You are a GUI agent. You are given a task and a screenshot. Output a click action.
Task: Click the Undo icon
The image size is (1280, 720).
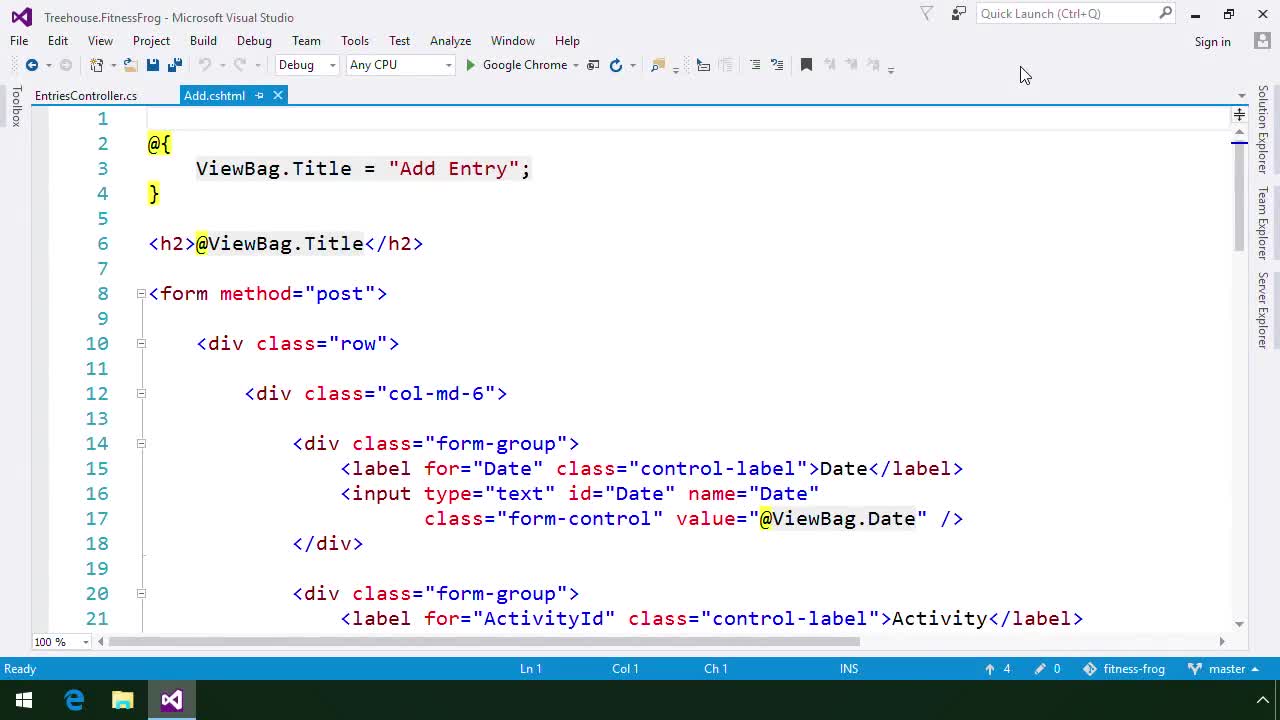click(205, 64)
